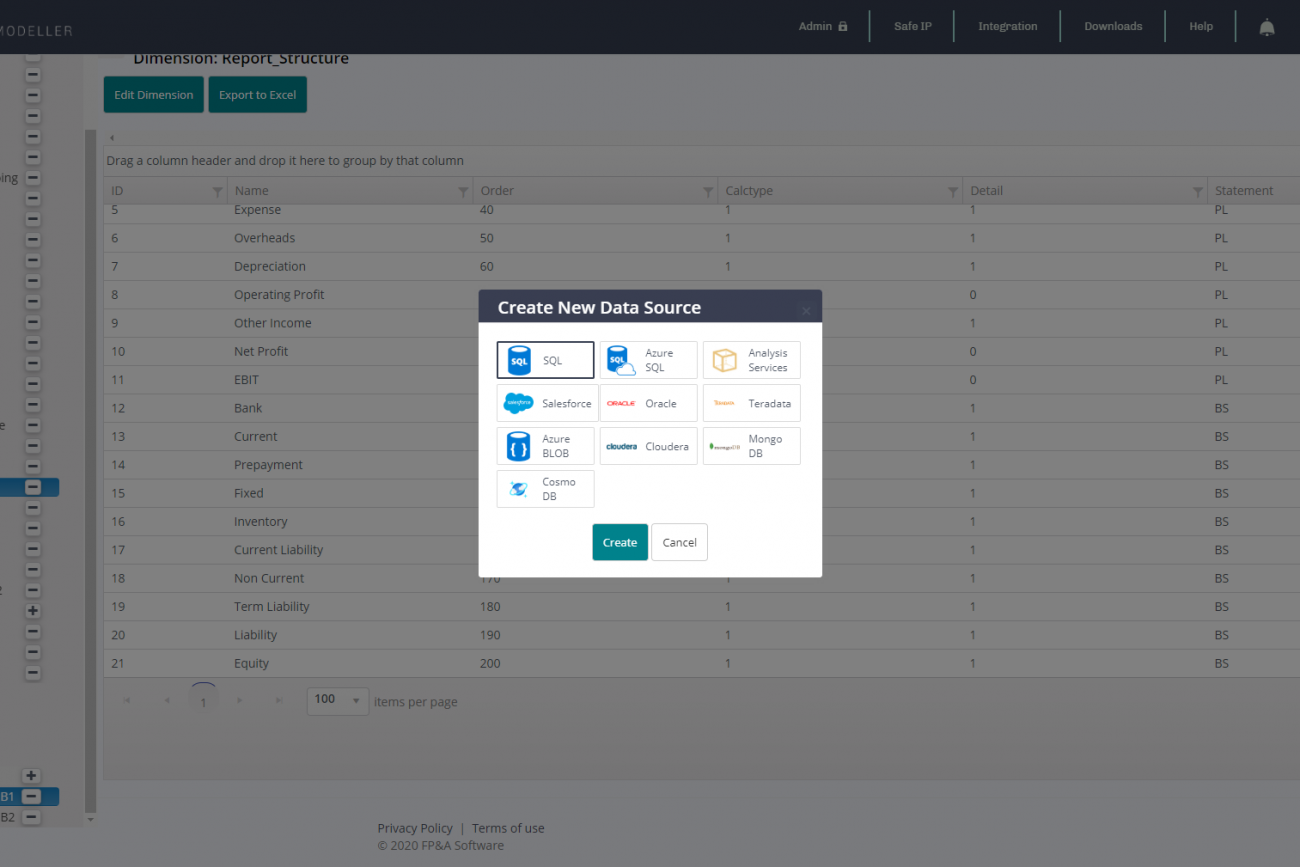The width and height of the screenshot is (1300, 867).
Task: Go to the previous page arrow
Action: tap(166, 701)
